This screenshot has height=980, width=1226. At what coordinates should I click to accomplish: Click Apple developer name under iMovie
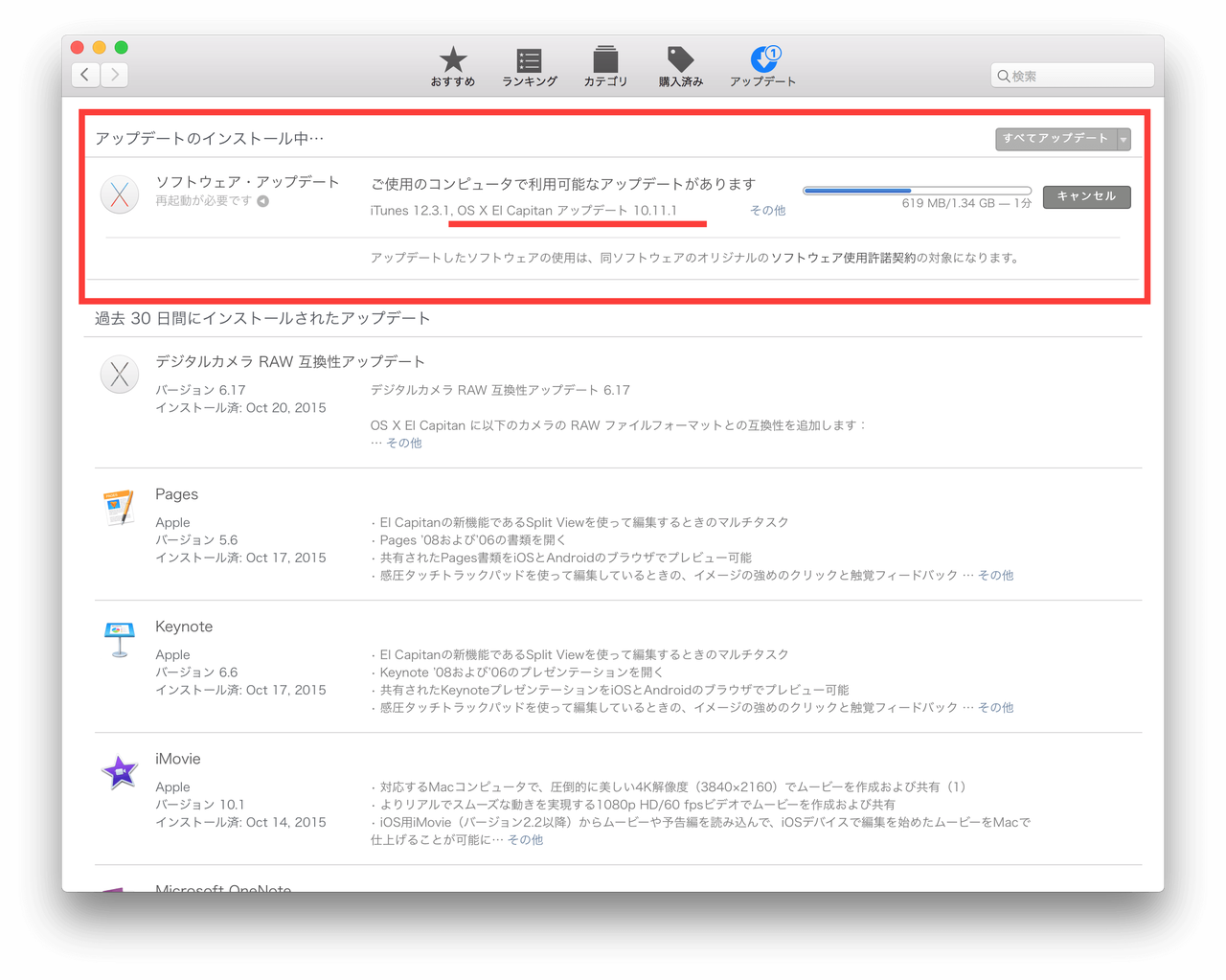[x=172, y=786]
